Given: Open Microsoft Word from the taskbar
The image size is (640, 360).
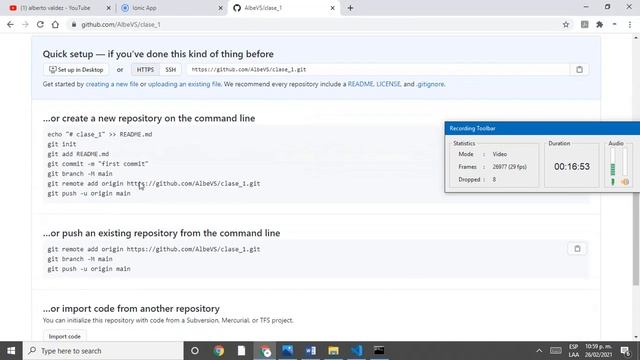Looking at the screenshot, I should pos(311,351).
